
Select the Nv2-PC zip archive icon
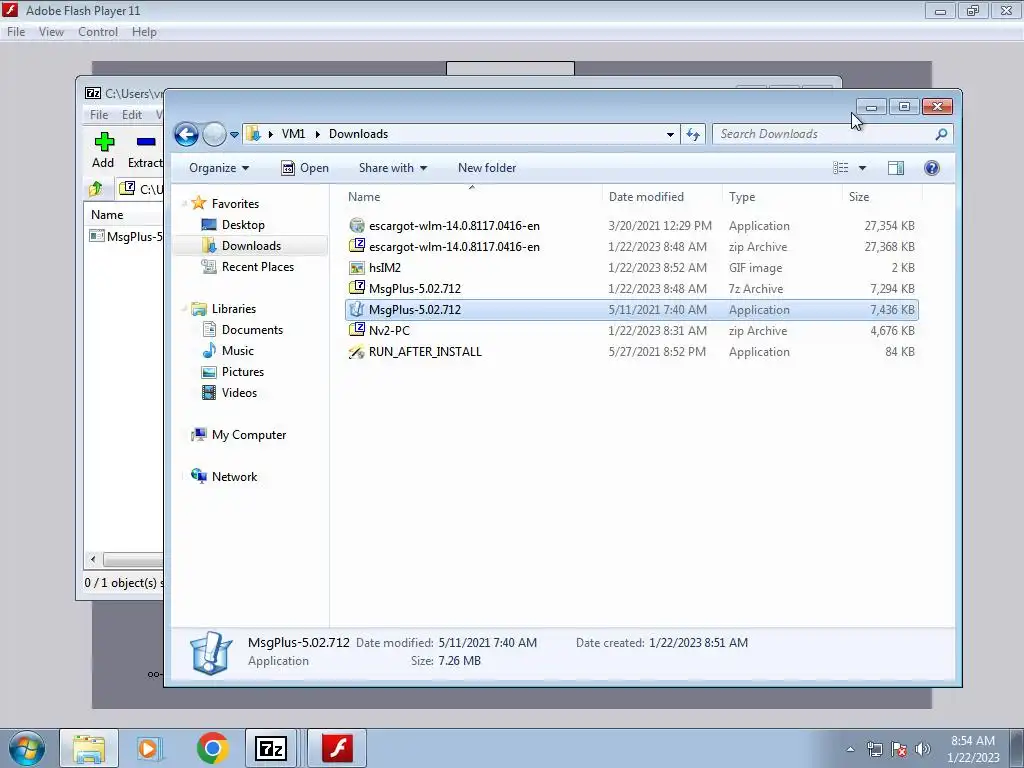357,330
